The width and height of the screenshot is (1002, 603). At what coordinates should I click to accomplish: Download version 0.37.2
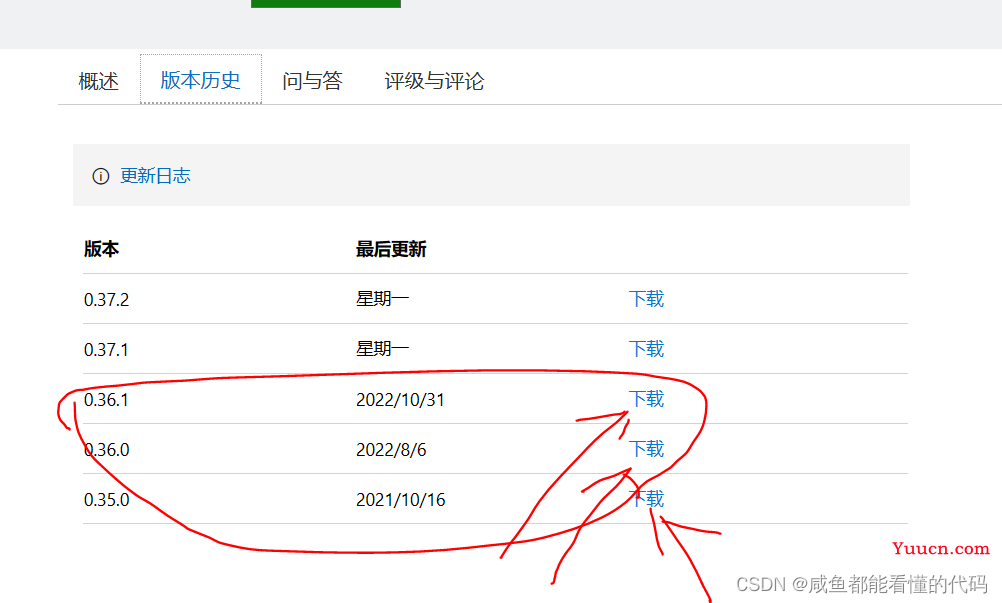(647, 299)
